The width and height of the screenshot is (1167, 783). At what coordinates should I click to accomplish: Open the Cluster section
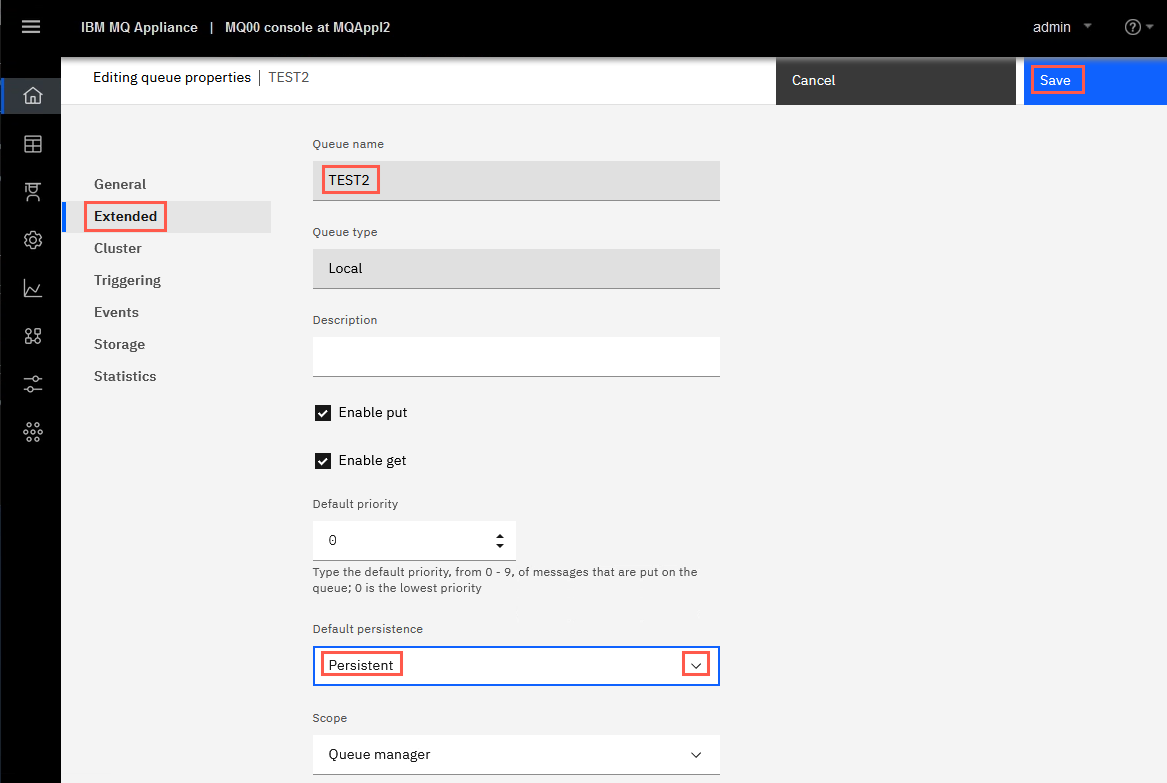(x=118, y=248)
